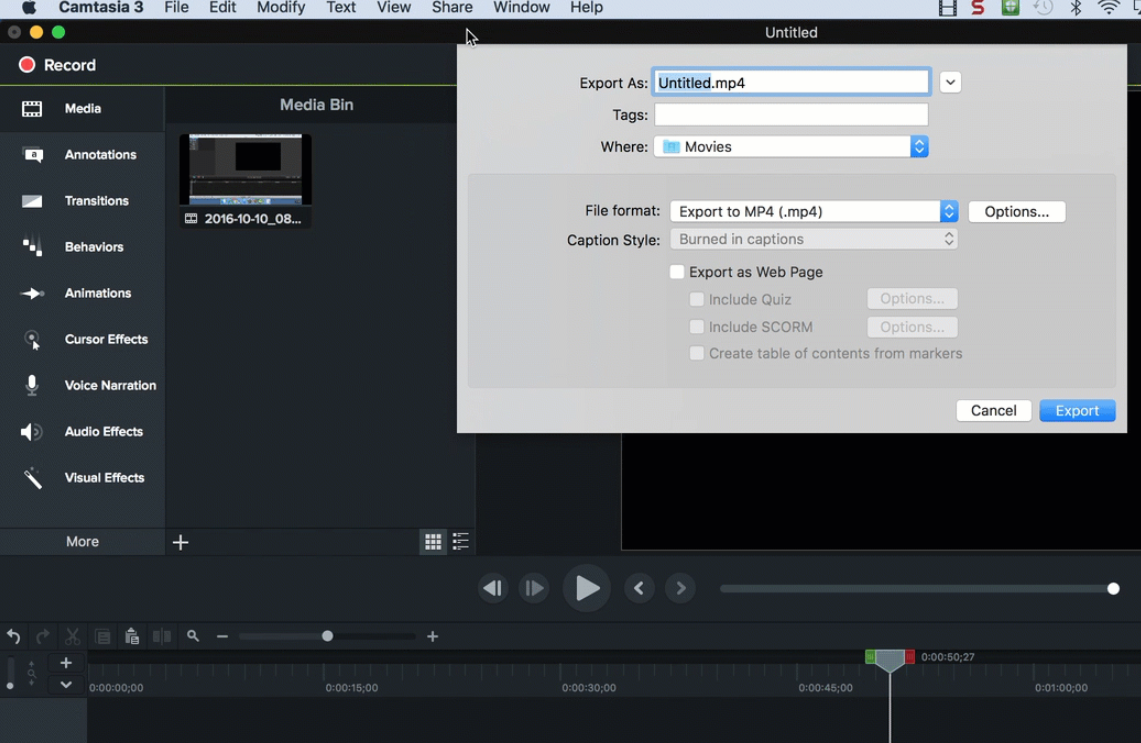The image size is (1141, 743).
Task: Click the green playhead in-point handle
Action: 870,656
